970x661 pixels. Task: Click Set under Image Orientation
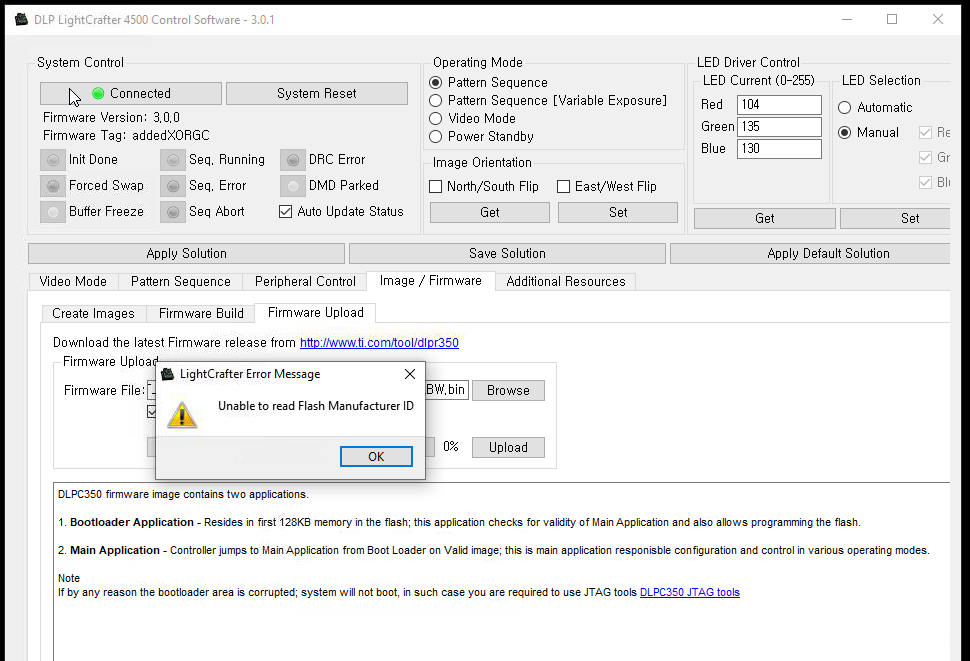point(618,212)
